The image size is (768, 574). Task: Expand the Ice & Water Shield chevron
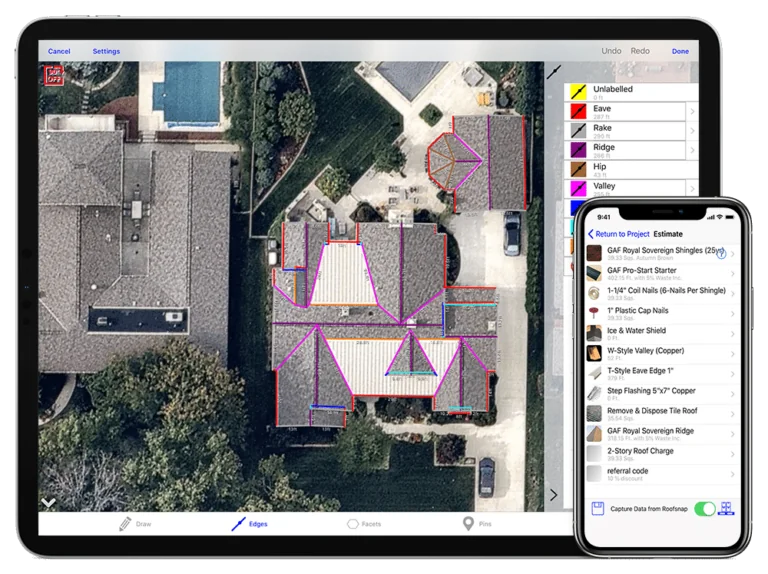pos(732,334)
